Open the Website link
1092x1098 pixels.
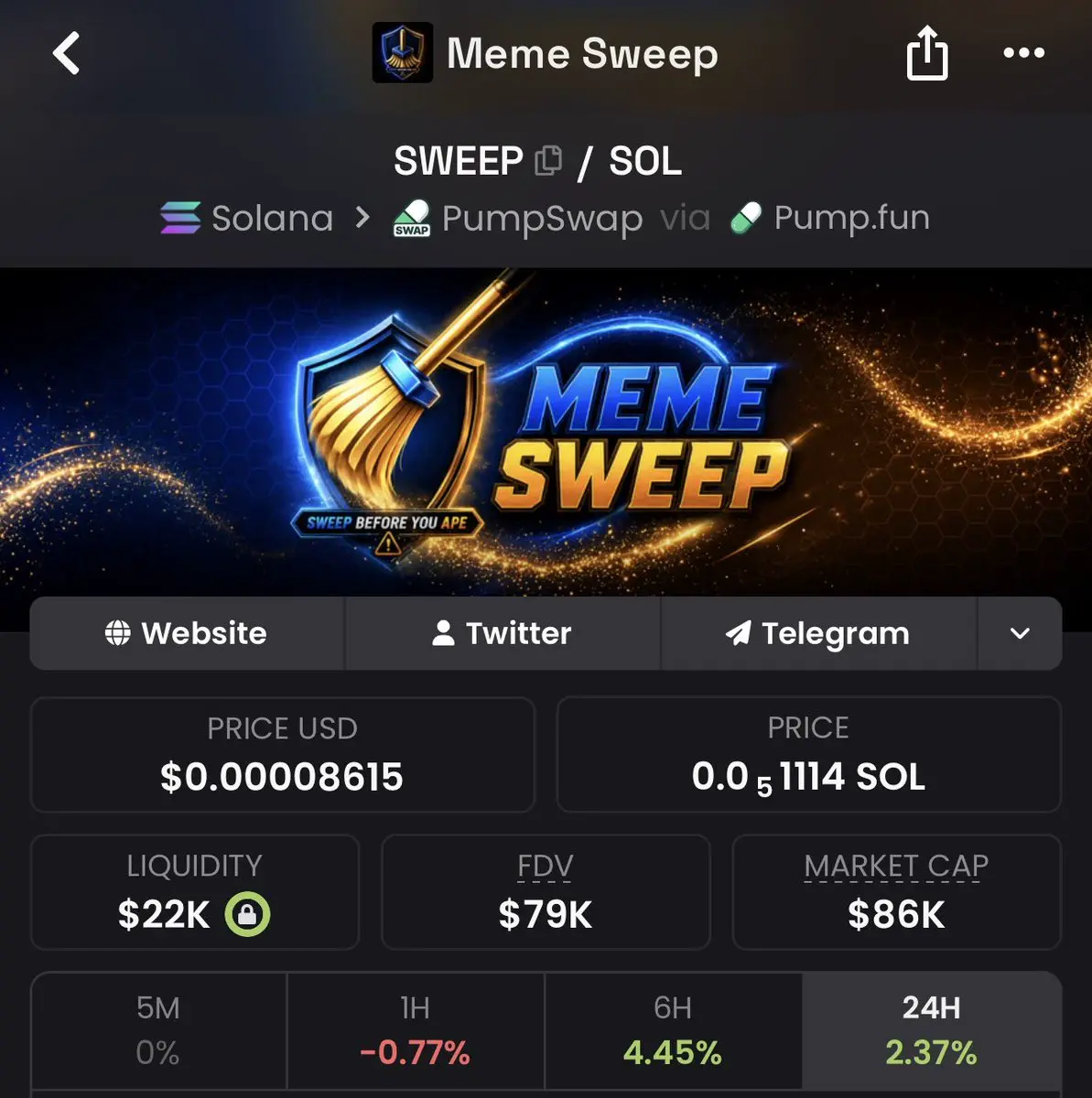(187, 633)
